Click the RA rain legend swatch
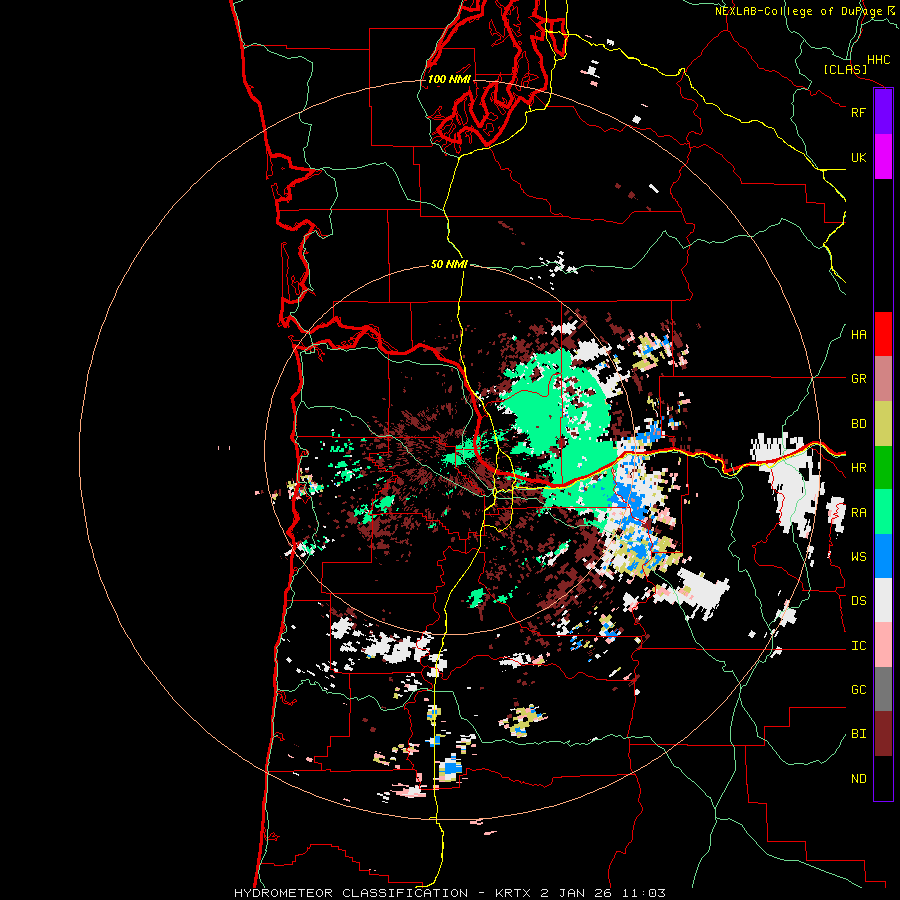 [x=883, y=512]
